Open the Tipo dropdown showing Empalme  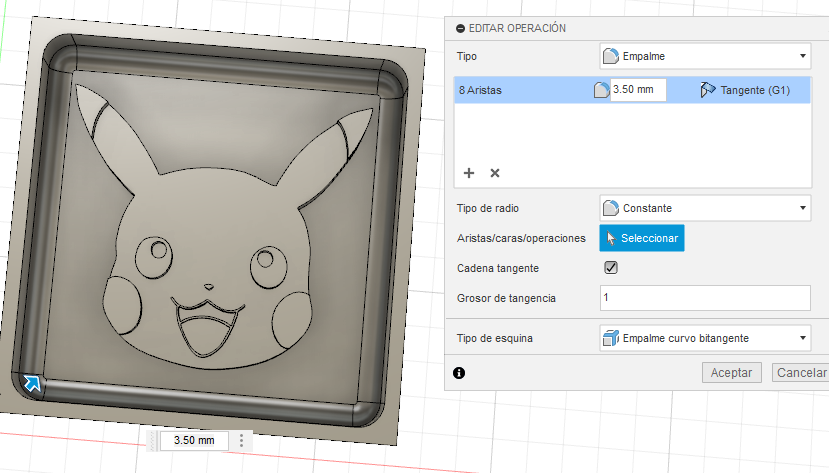[705, 56]
